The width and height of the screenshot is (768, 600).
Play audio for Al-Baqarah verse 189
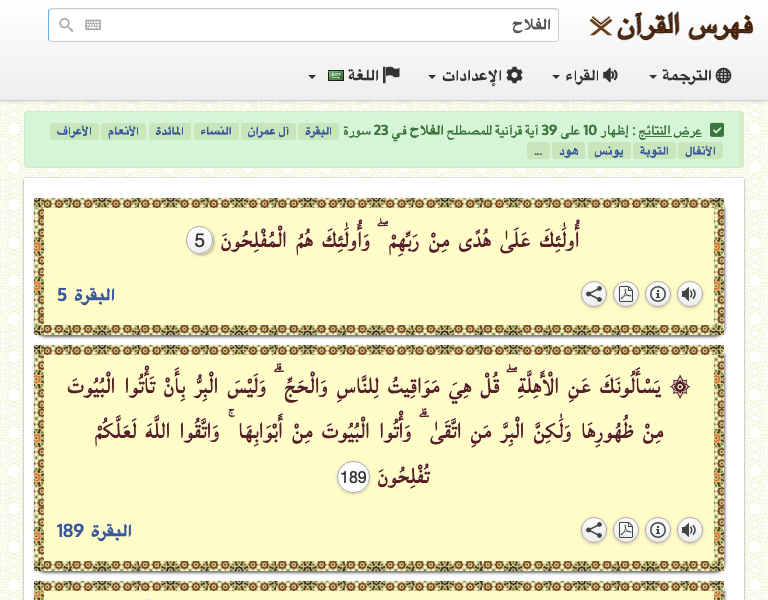[x=690, y=530]
